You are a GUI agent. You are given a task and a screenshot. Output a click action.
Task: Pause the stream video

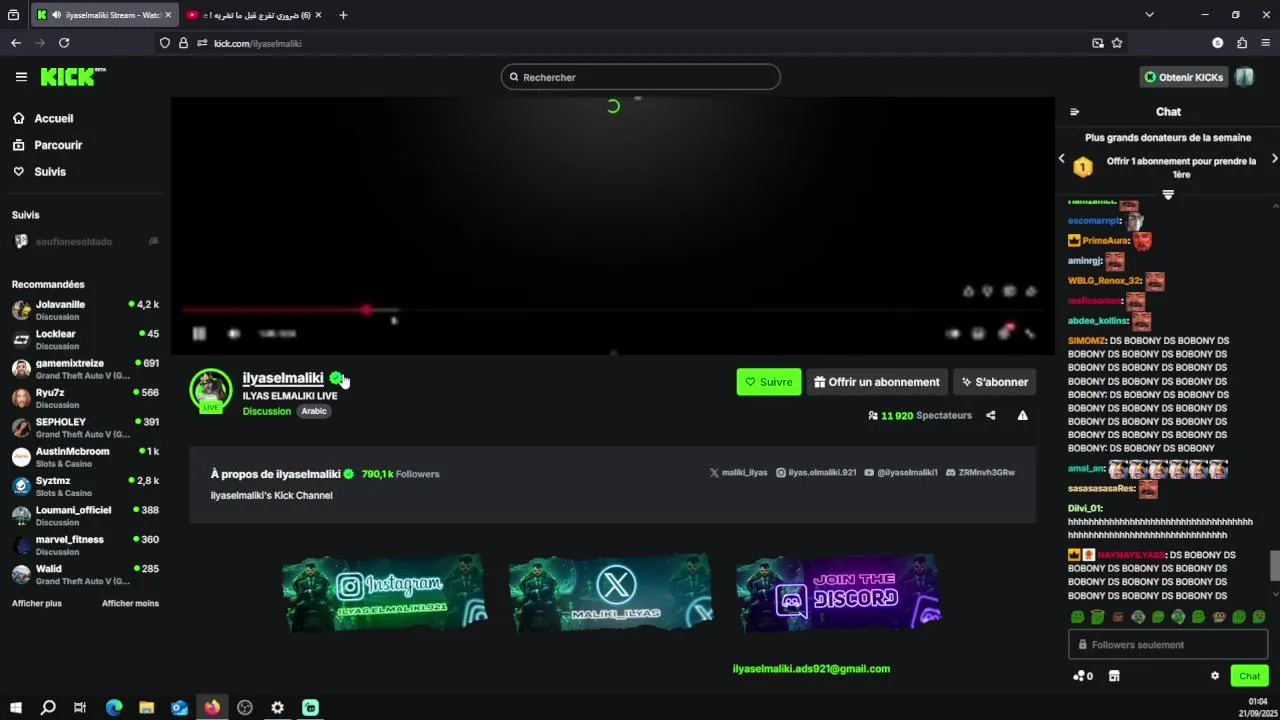pos(199,334)
